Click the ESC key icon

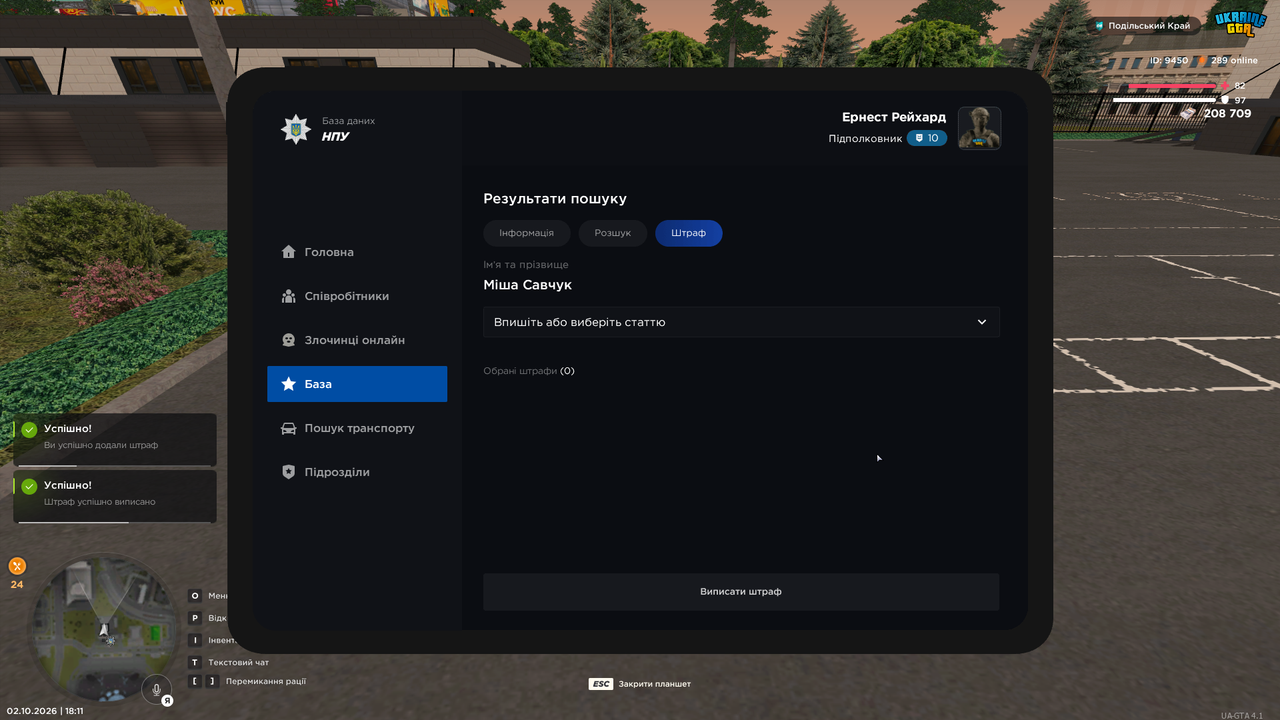600,684
